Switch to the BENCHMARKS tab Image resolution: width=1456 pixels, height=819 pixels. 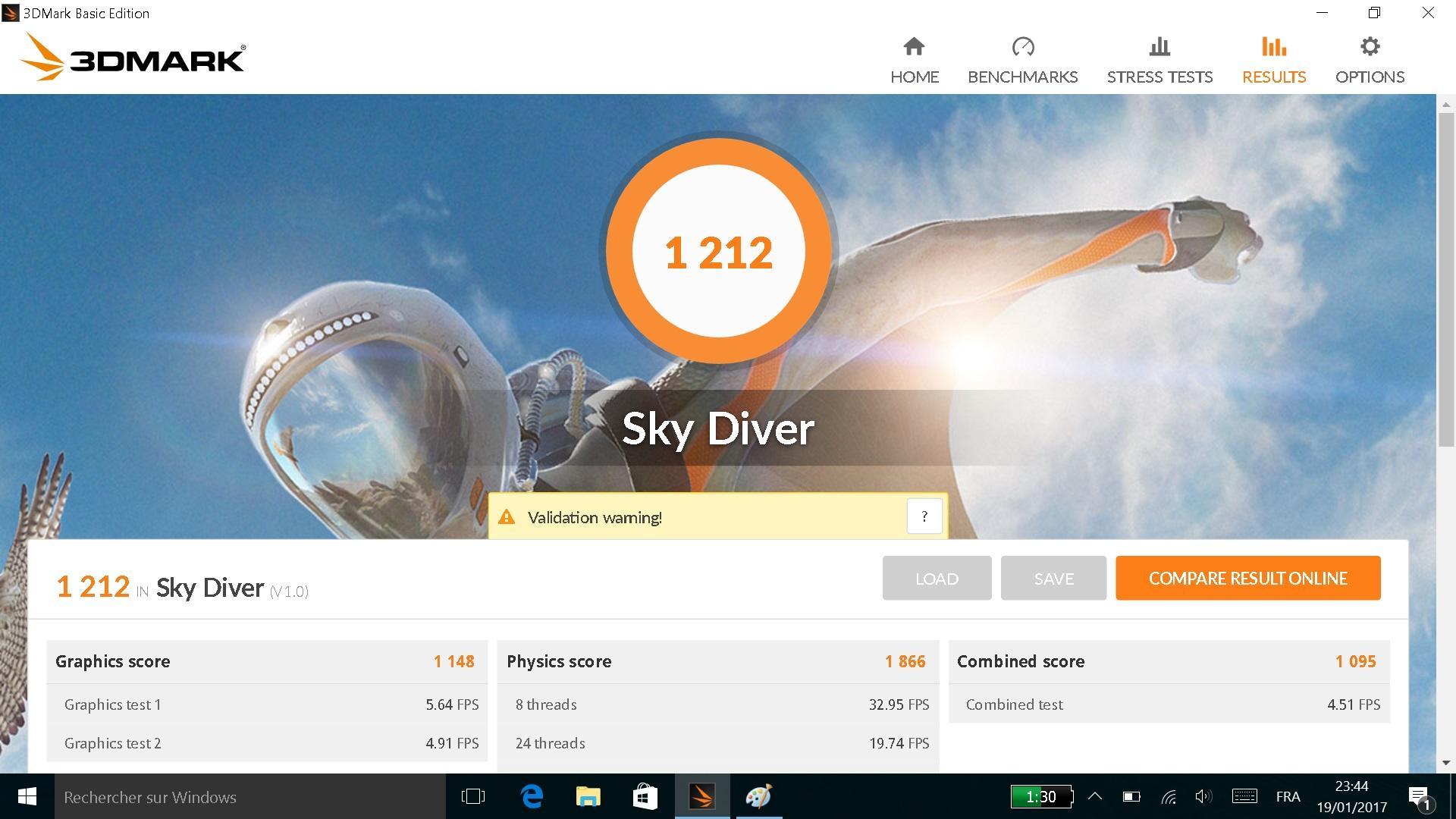pyautogui.click(x=1022, y=77)
